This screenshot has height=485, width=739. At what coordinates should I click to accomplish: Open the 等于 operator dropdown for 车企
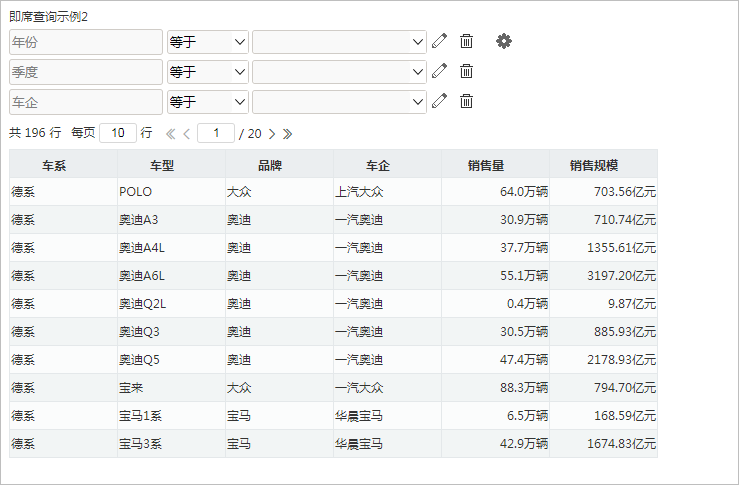[208, 102]
